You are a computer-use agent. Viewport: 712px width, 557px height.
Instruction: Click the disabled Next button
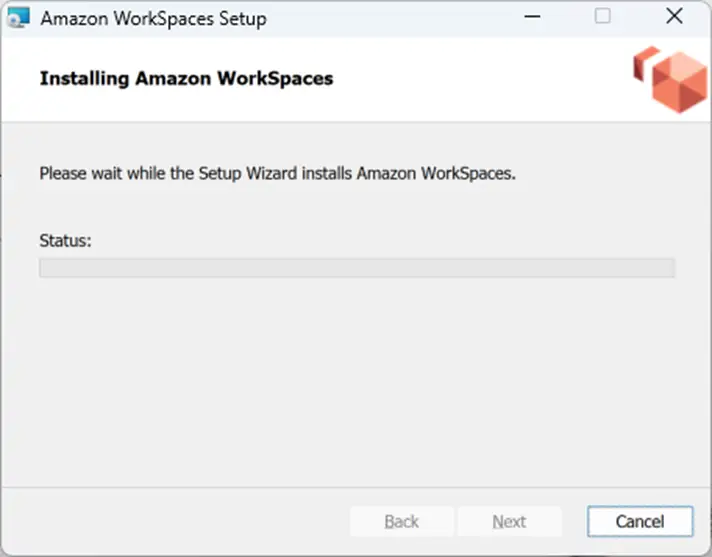click(509, 522)
